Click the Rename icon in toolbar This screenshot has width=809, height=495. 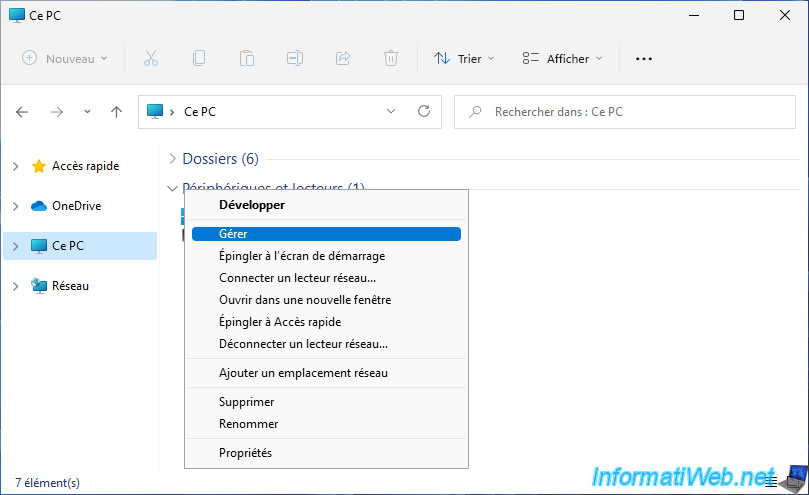pyautogui.click(x=295, y=59)
